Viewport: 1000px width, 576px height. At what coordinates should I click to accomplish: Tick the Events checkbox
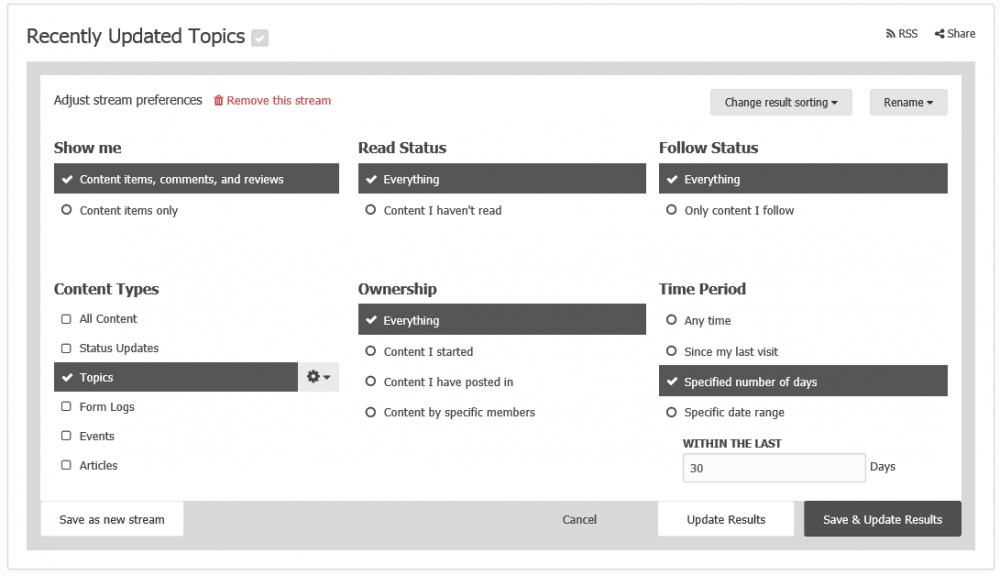67,436
